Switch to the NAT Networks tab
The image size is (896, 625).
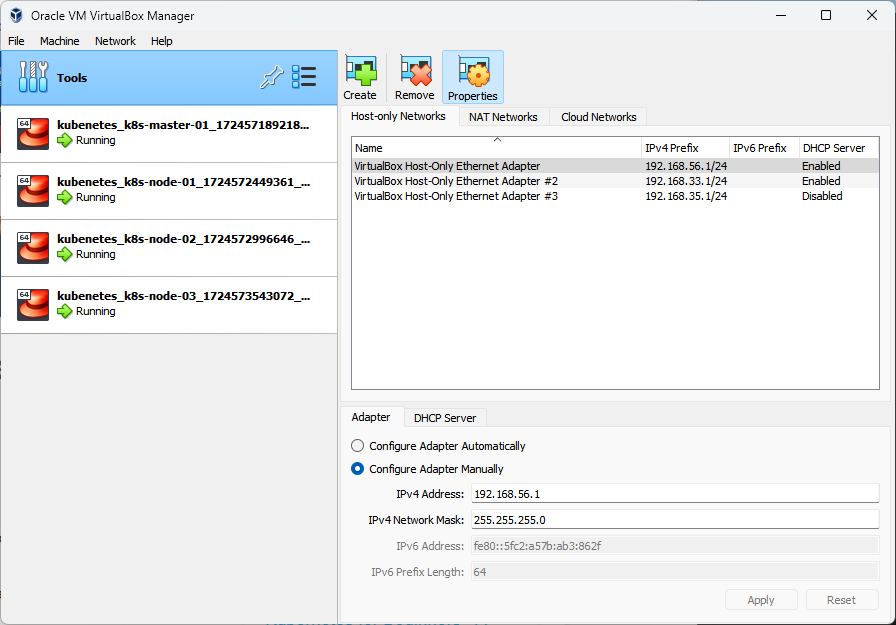click(x=503, y=117)
